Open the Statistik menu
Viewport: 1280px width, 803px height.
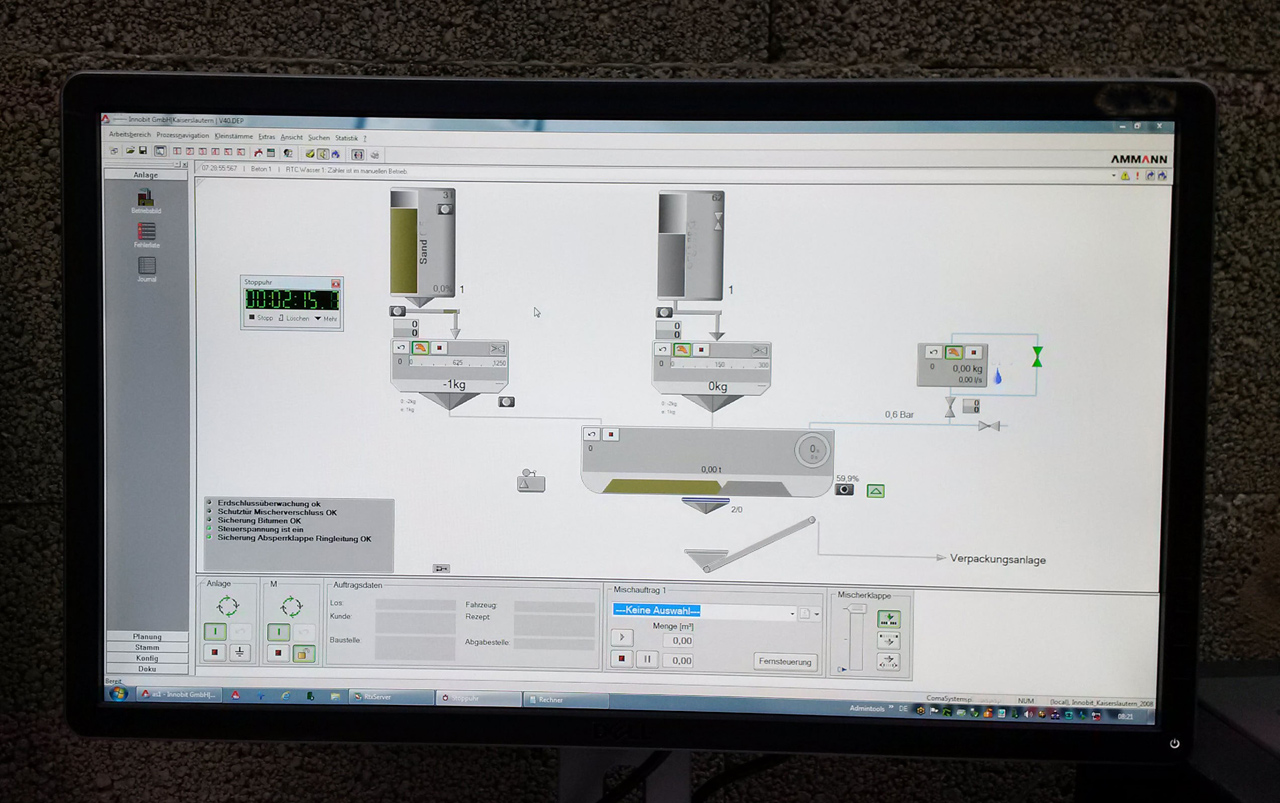click(346, 137)
